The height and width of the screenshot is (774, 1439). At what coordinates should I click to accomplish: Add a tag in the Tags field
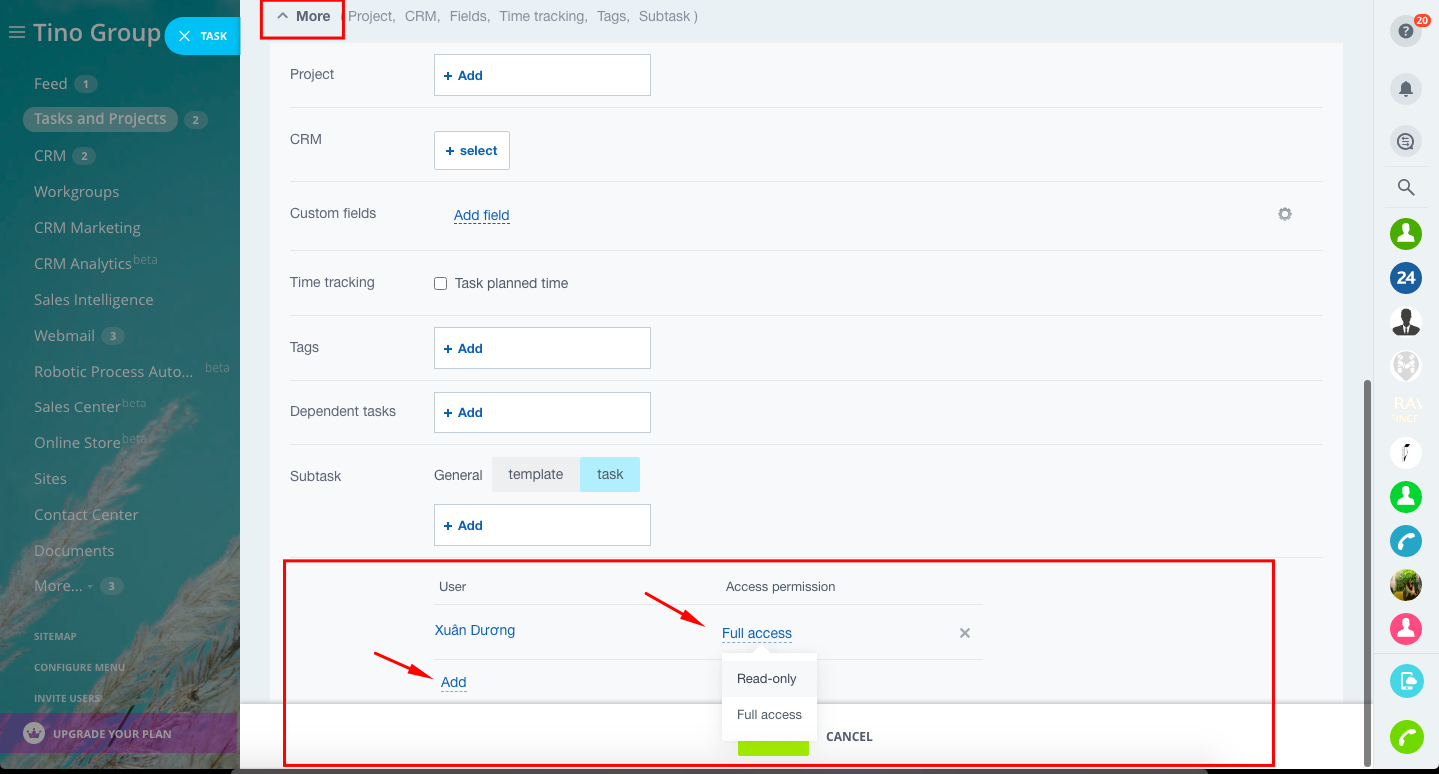(542, 348)
